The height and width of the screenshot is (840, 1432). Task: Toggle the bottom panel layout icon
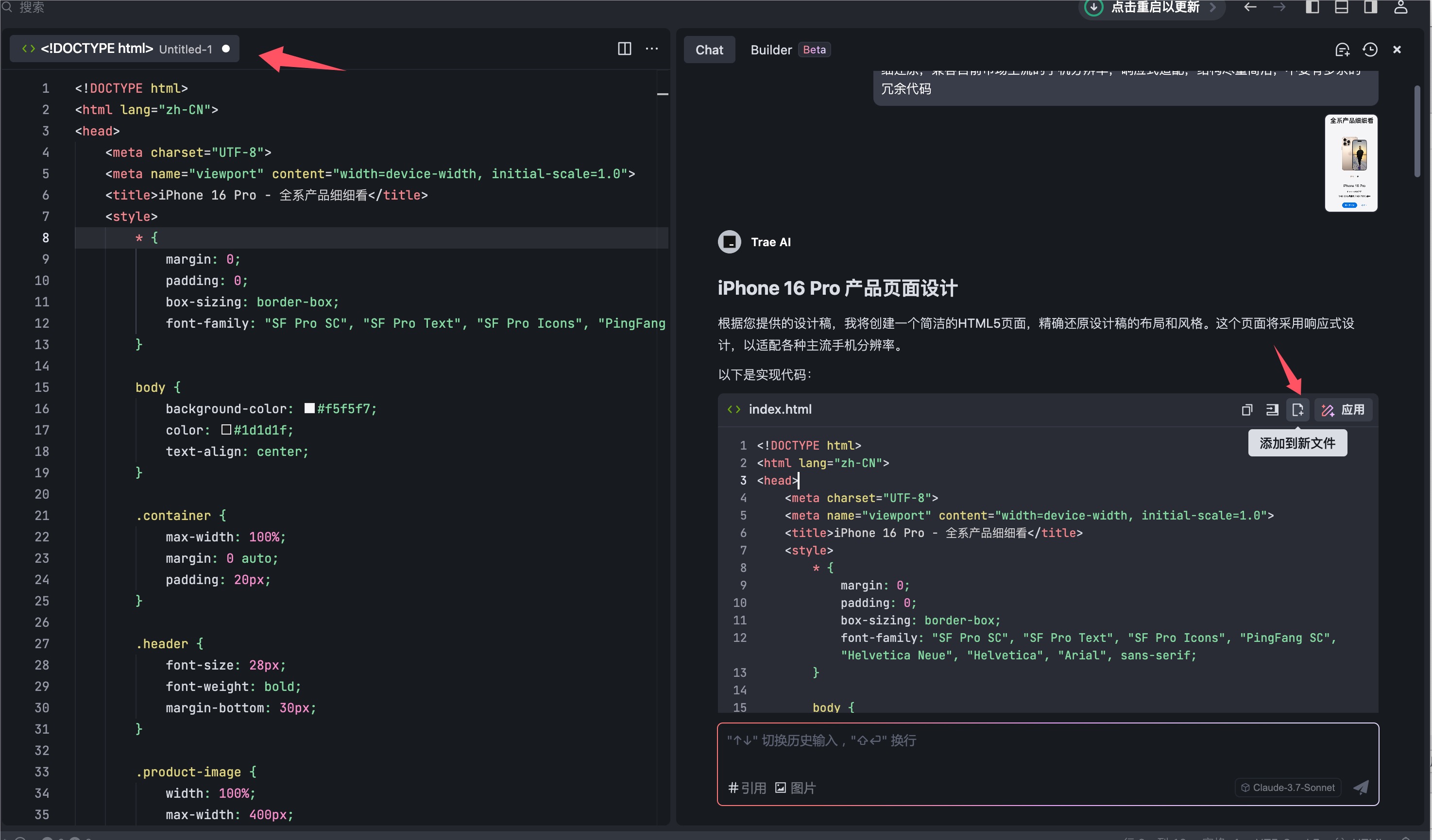[1341, 7]
